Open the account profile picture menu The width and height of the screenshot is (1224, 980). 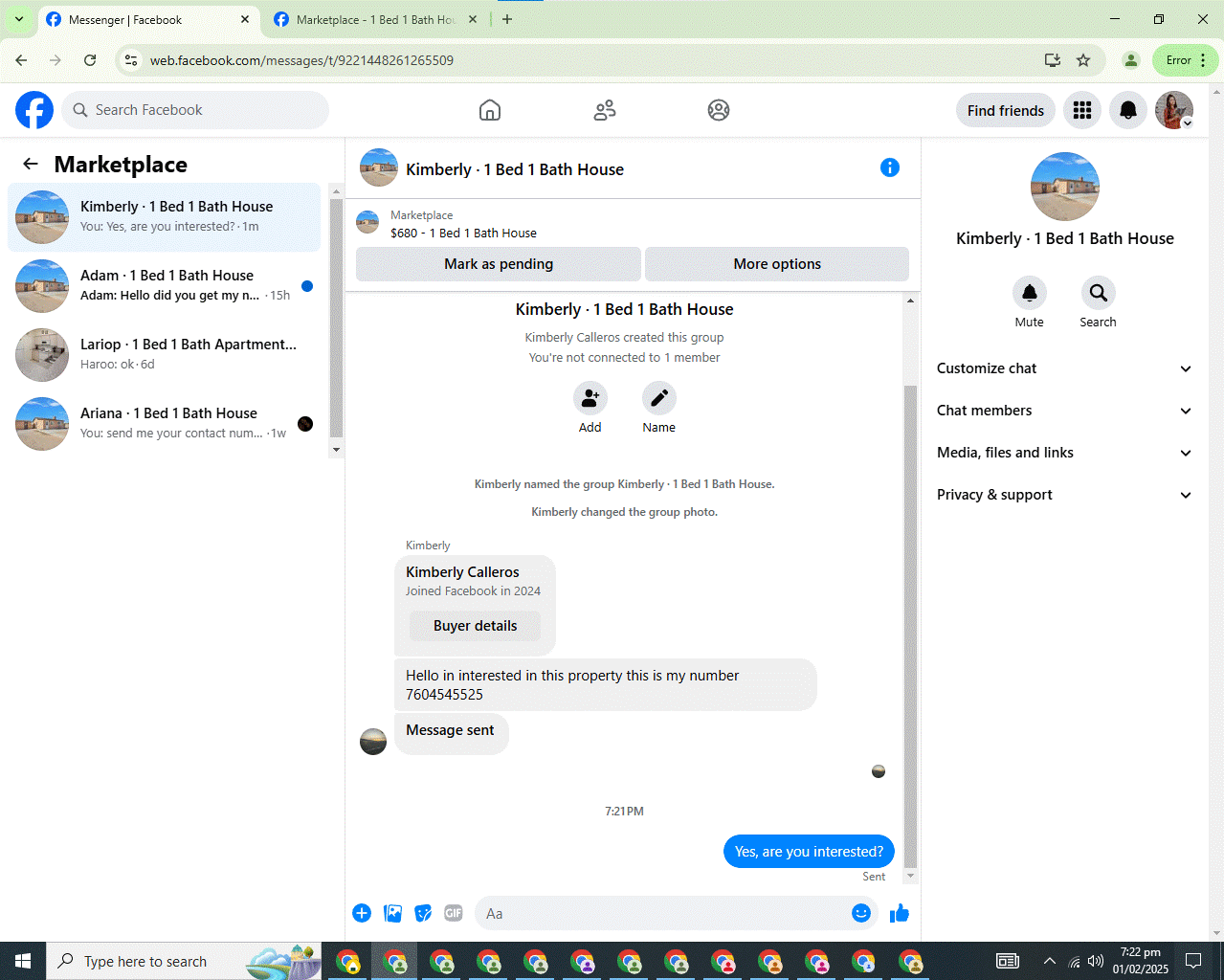1174,110
